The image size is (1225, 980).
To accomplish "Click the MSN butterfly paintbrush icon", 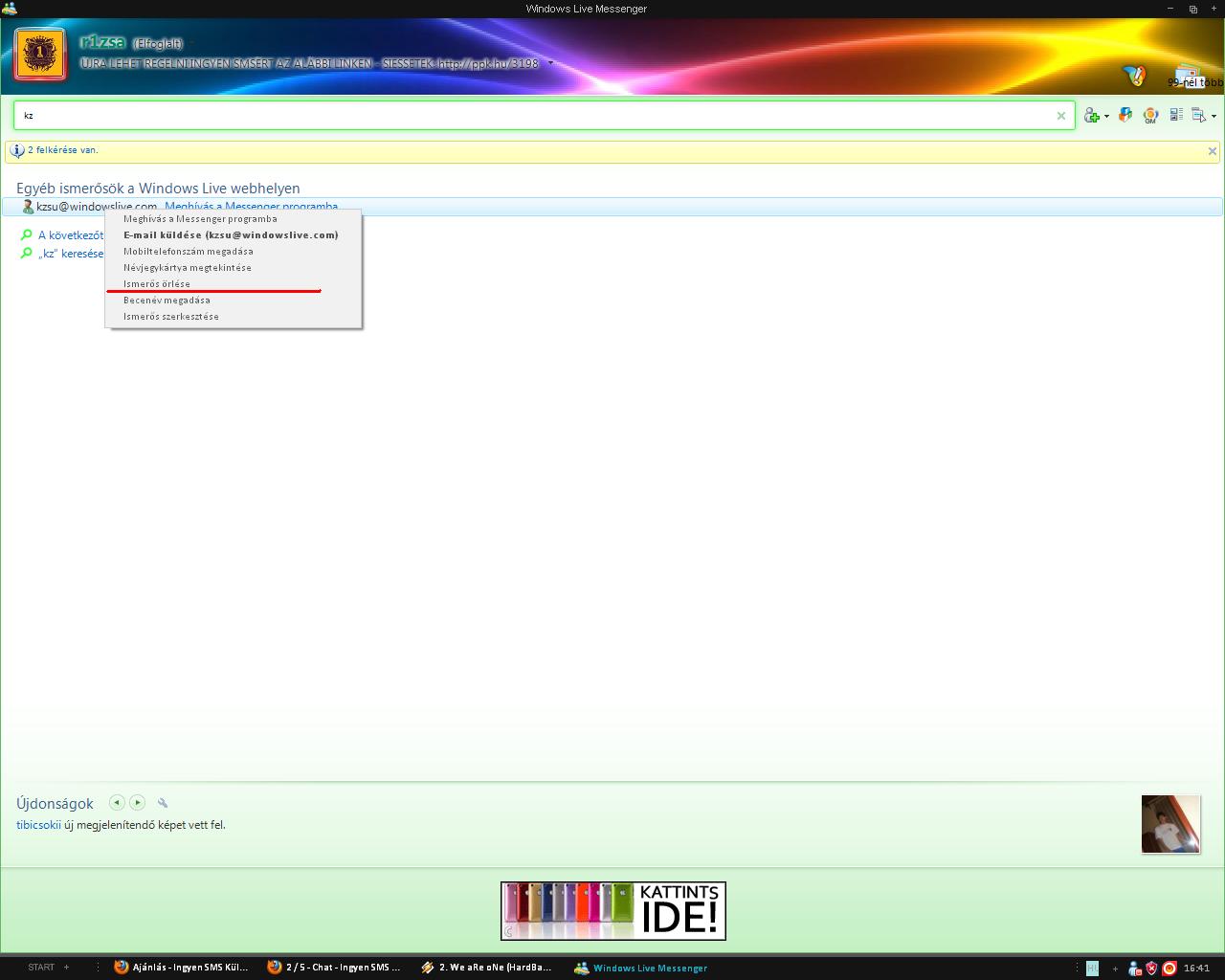I will (1134, 76).
